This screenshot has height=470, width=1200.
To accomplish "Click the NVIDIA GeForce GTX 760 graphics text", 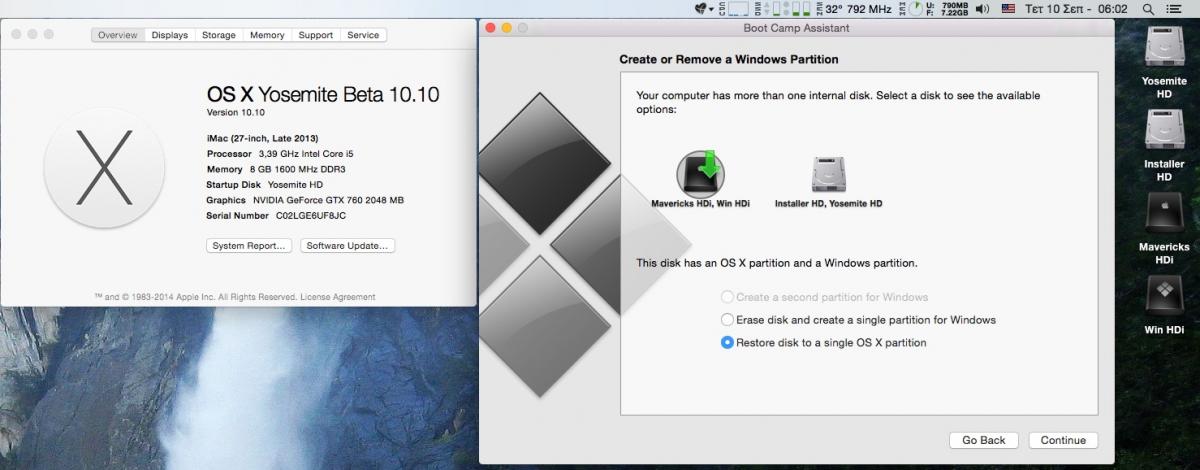I will pos(329,200).
